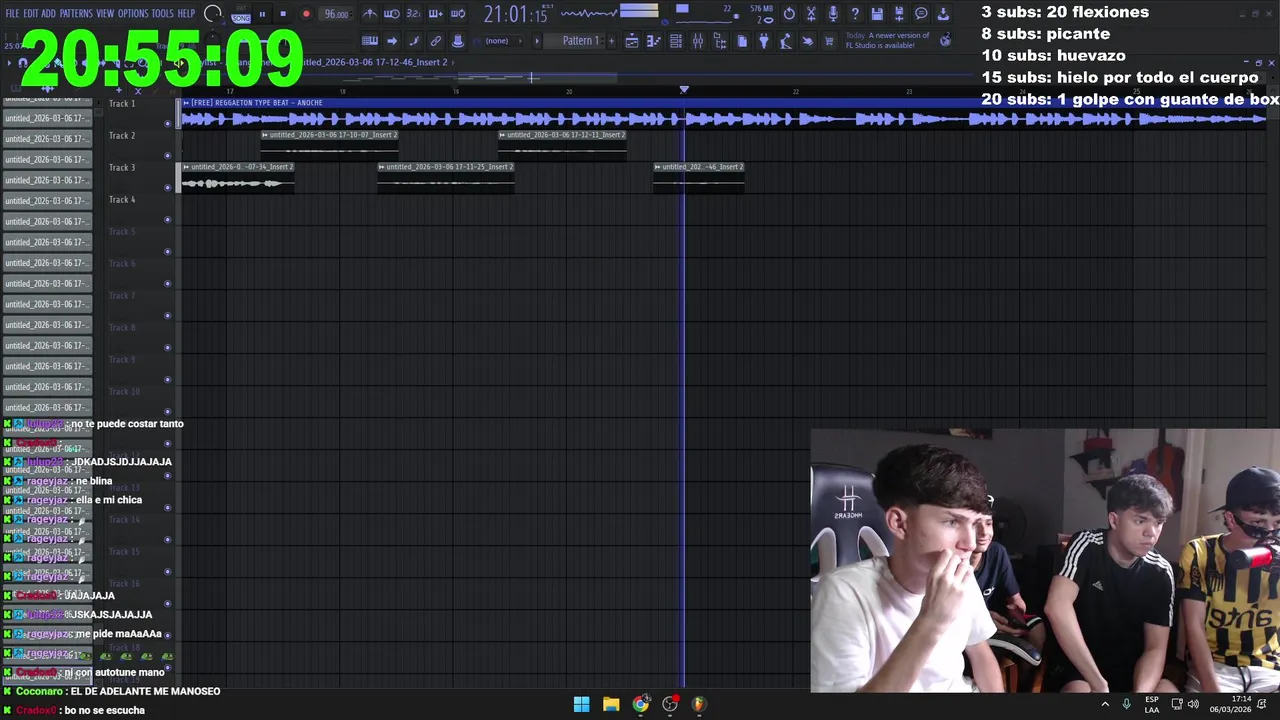1280x720 pixels.
Task: Open the 17-11-25_Insert 2 clip menu arrow
Action: coord(382,167)
